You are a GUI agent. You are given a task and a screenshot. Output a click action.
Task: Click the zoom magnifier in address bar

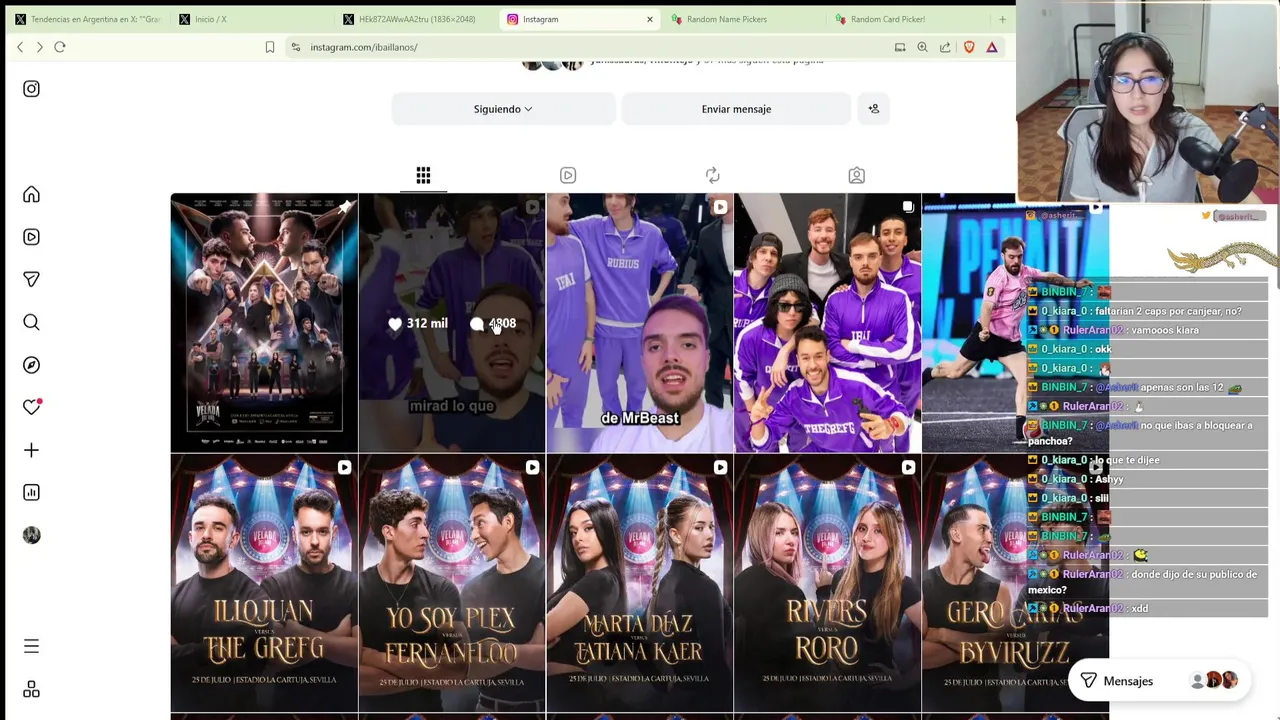click(922, 47)
